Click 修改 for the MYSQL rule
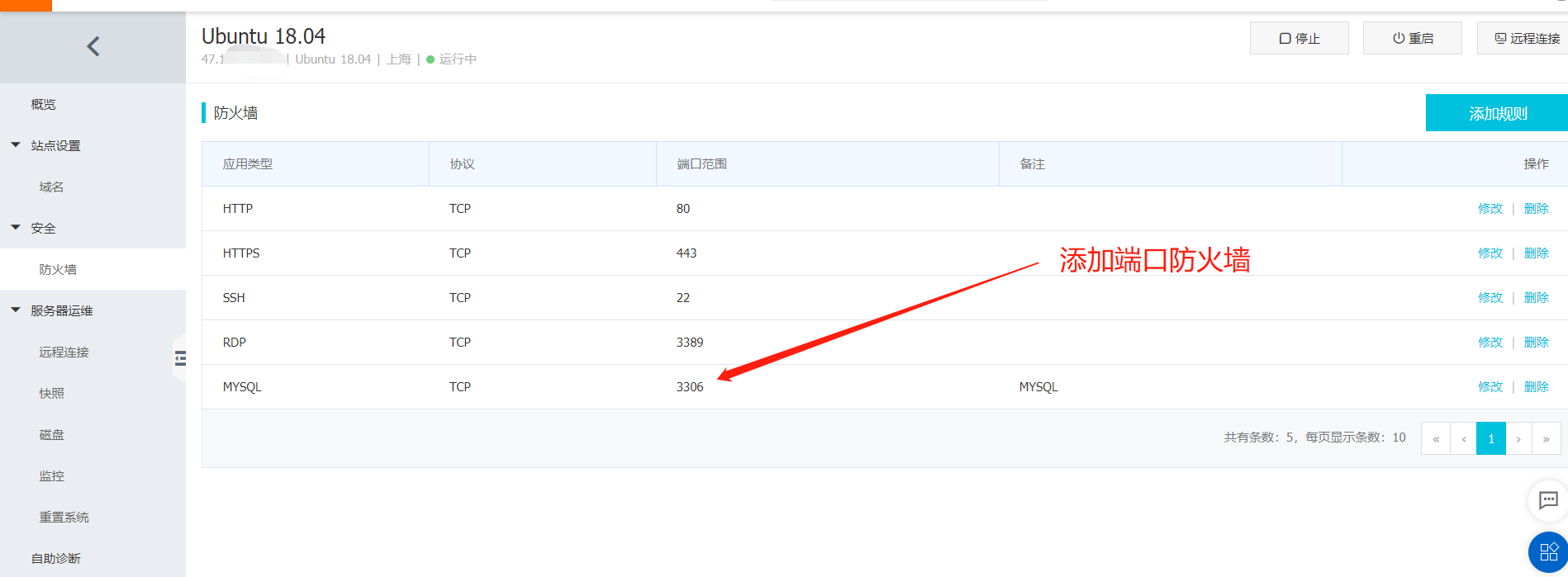1568x577 pixels. click(x=1490, y=386)
